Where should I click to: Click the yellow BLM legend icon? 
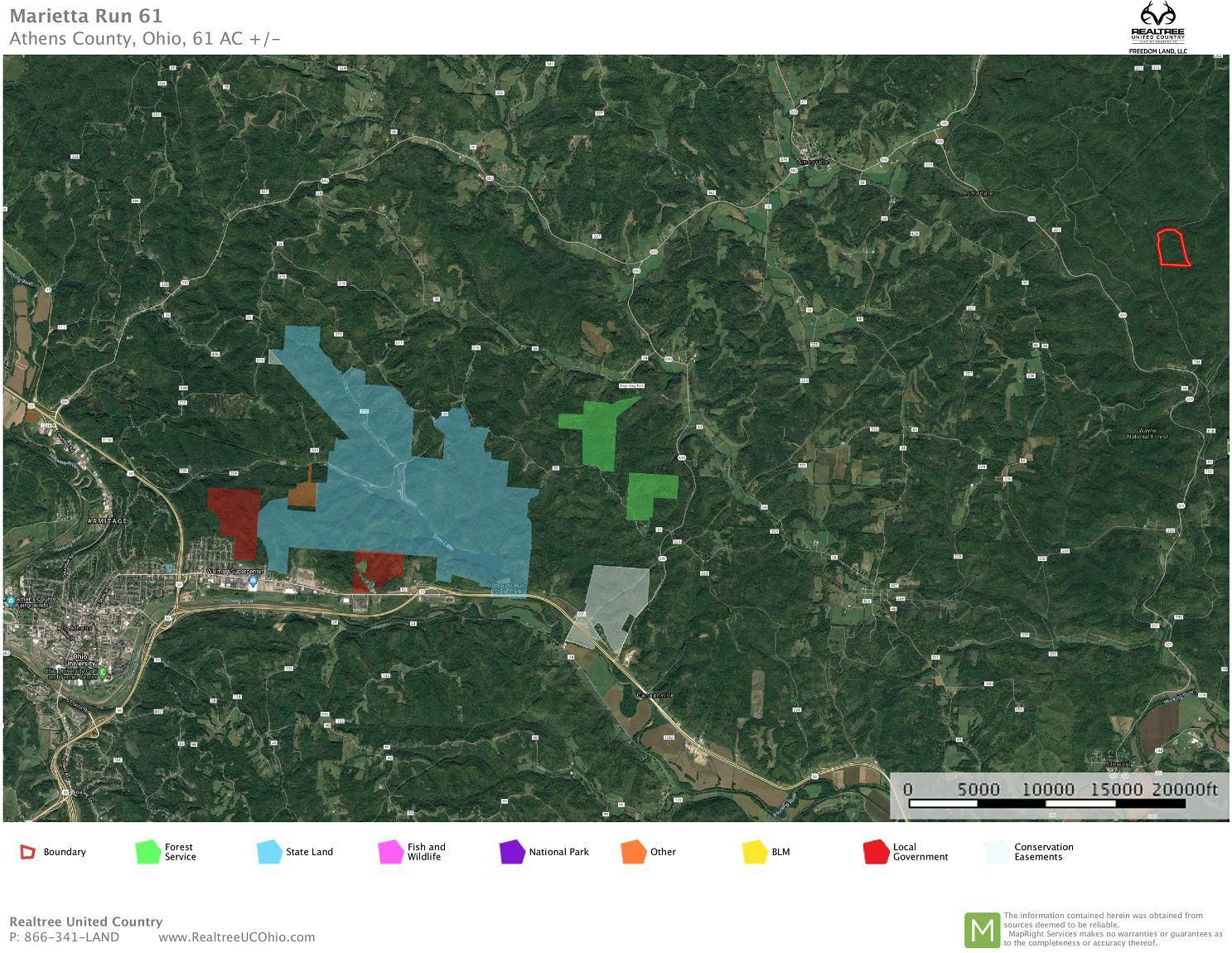click(755, 852)
